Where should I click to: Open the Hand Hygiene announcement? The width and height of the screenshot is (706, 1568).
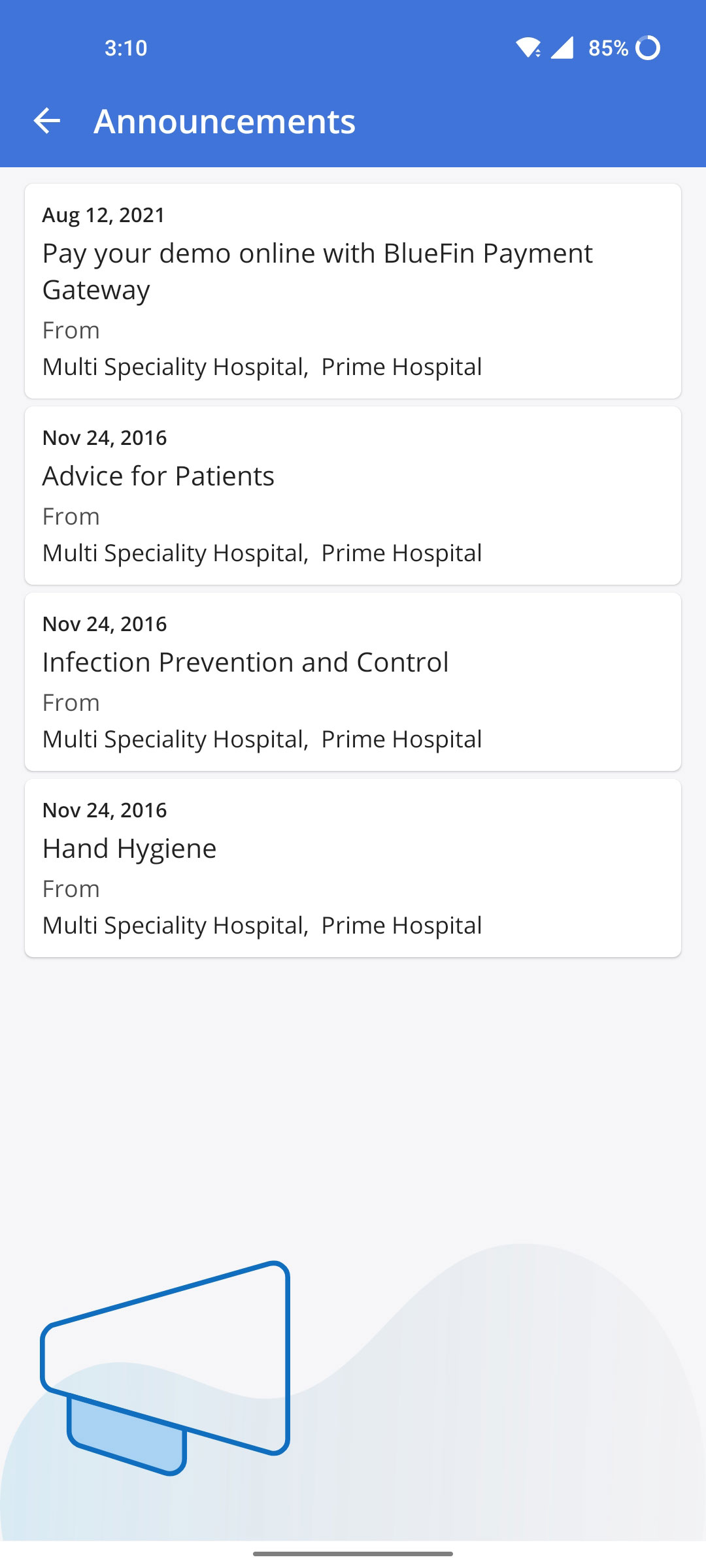(129, 849)
